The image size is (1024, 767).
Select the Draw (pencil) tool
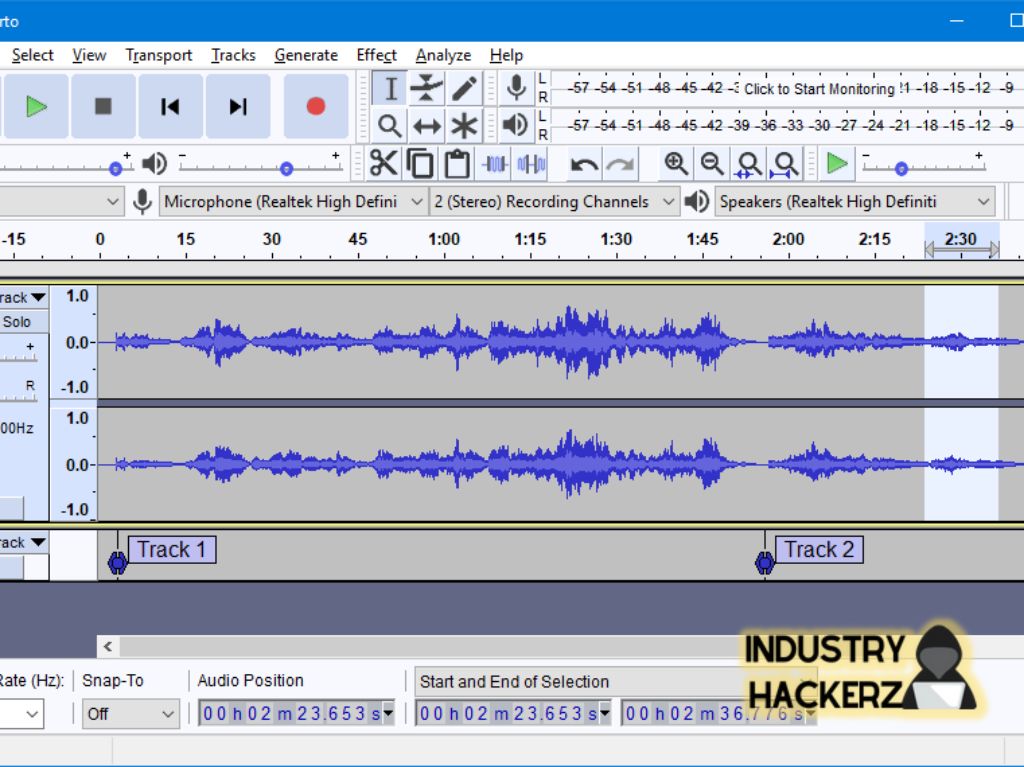click(464, 88)
